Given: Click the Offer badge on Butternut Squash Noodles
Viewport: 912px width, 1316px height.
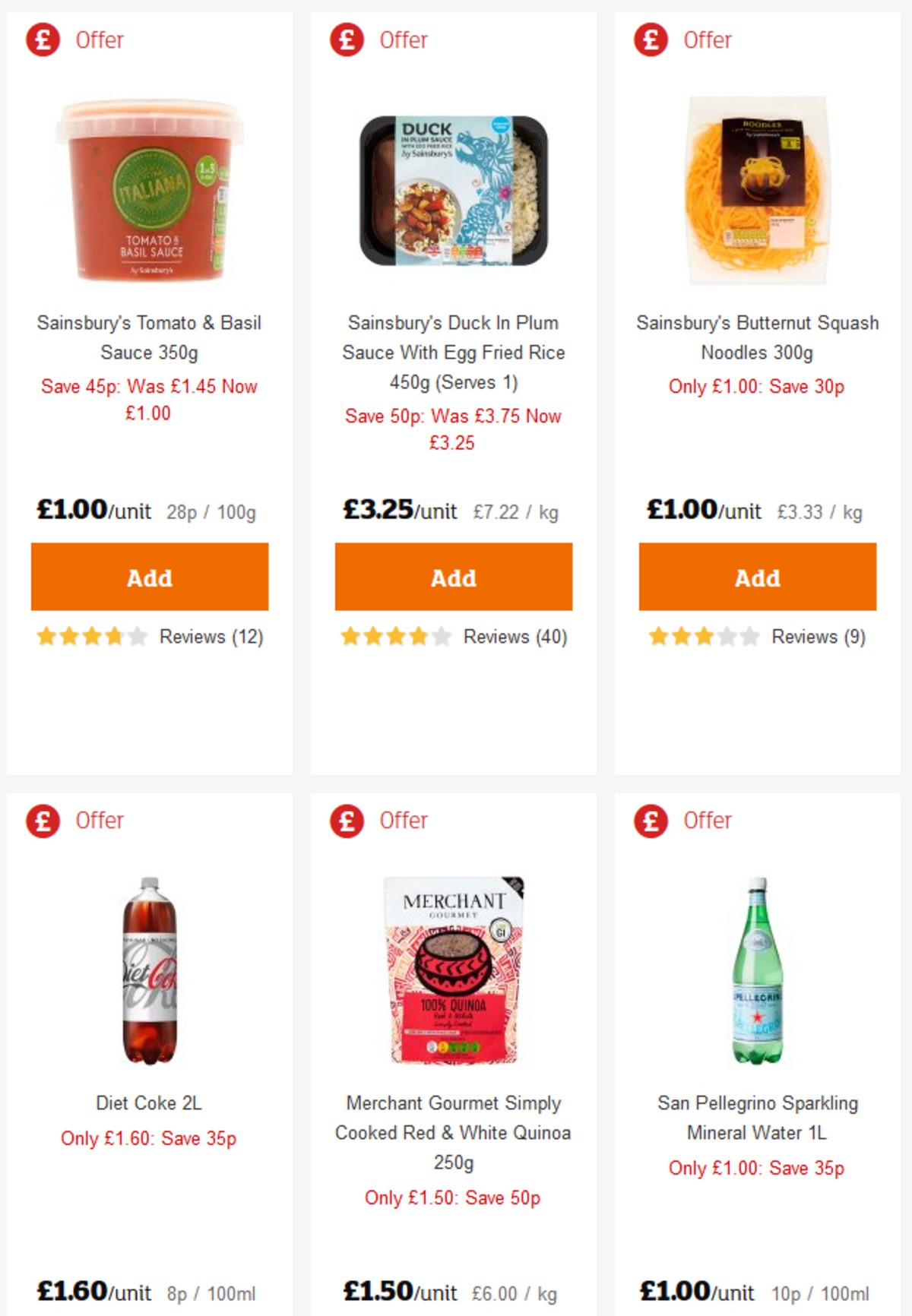Looking at the screenshot, I should point(681,40).
